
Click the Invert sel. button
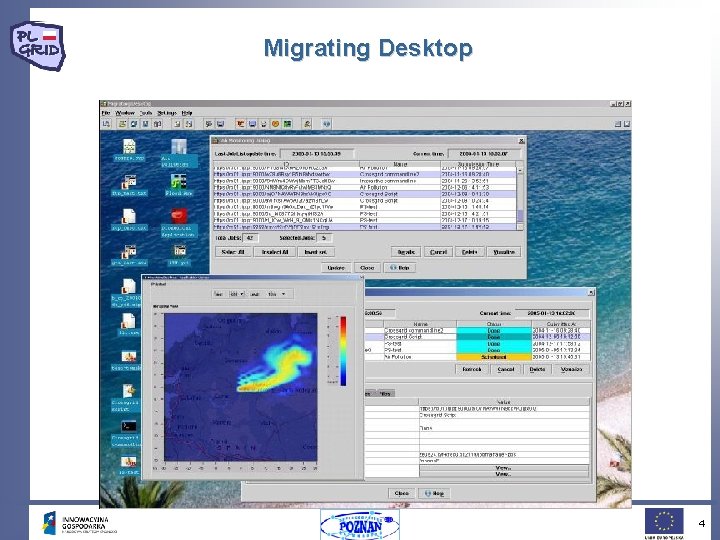316,252
